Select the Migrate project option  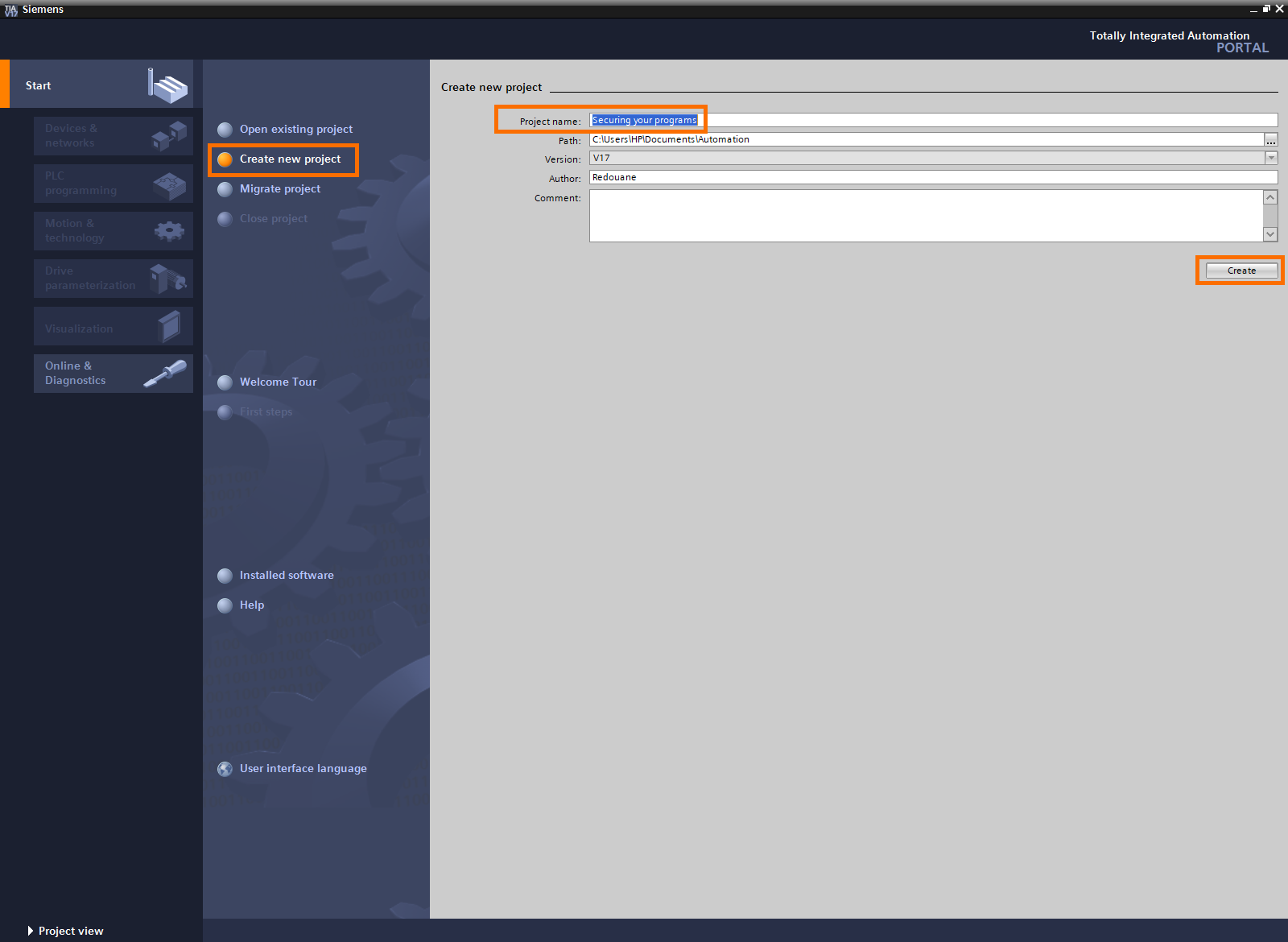pos(280,188)
